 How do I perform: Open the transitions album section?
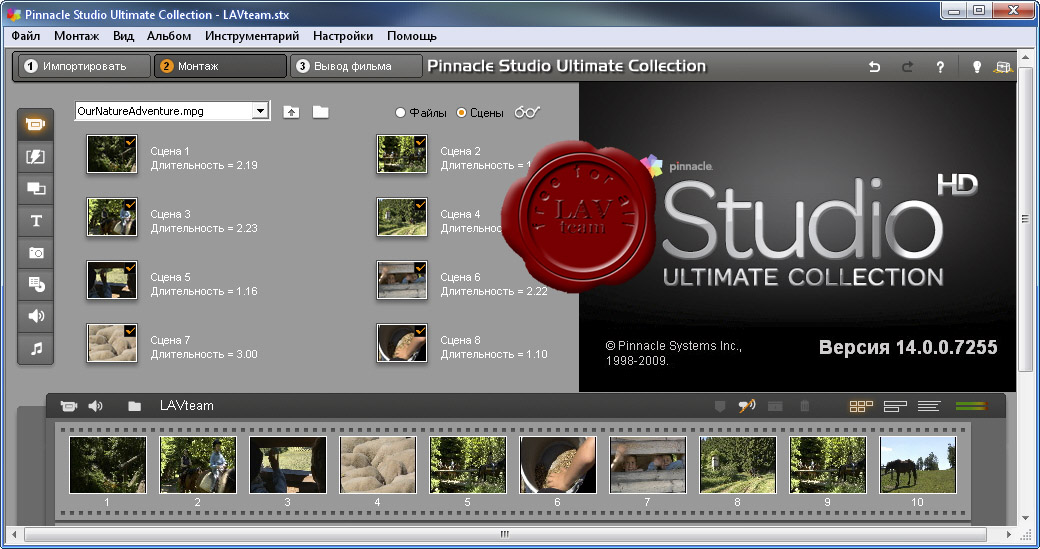[x=35, y=156]
